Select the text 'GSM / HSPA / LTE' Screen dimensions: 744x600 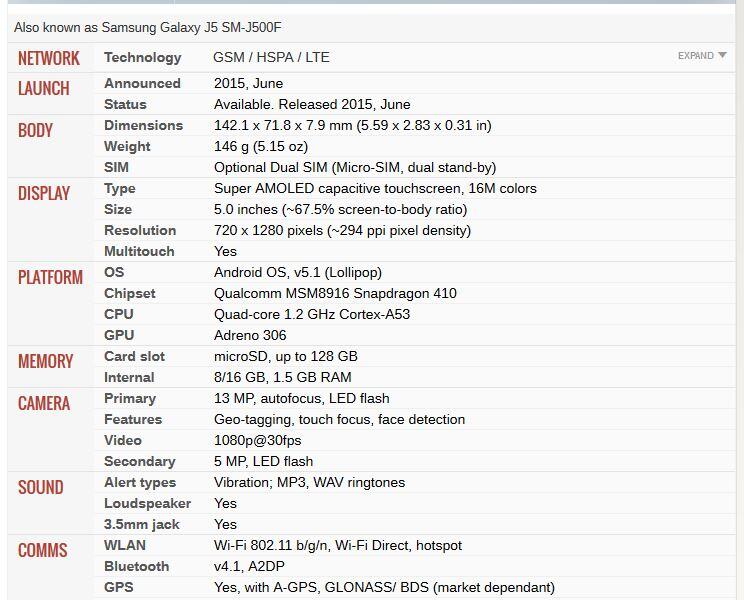(x=271, y=57)
